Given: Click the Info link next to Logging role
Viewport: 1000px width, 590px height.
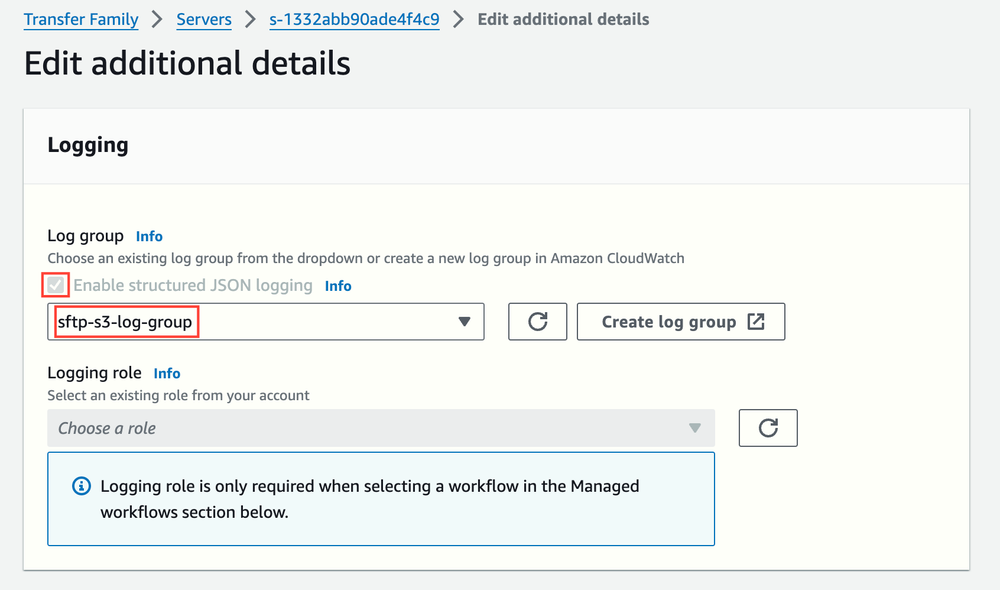Looking at the screenshot, I should 166,373.
